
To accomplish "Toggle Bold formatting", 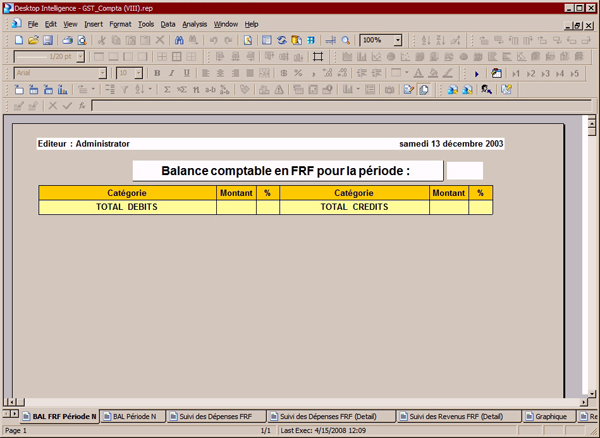I will (x=156, y=73).
